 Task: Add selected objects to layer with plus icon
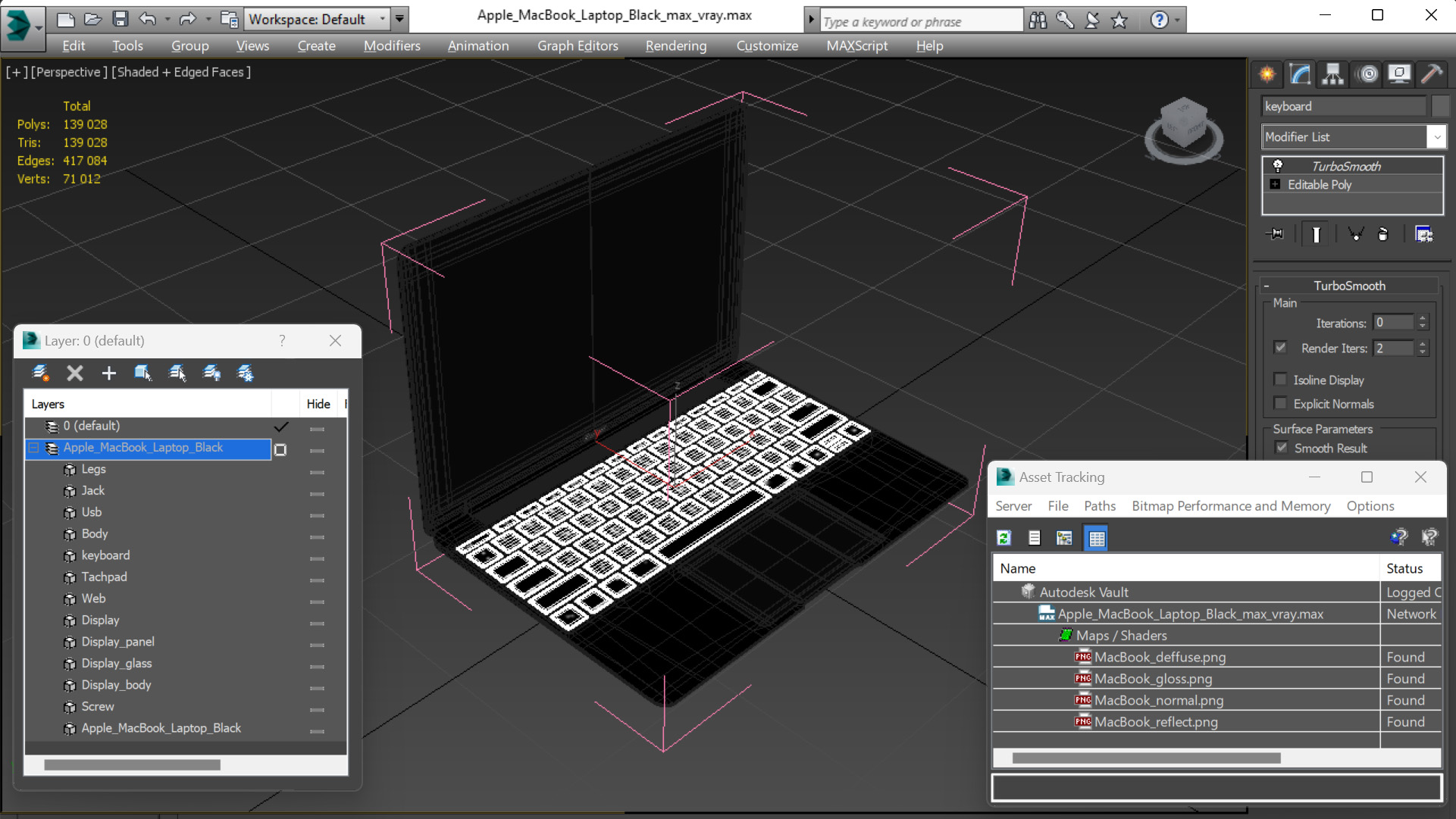click(x=109, y=373)
